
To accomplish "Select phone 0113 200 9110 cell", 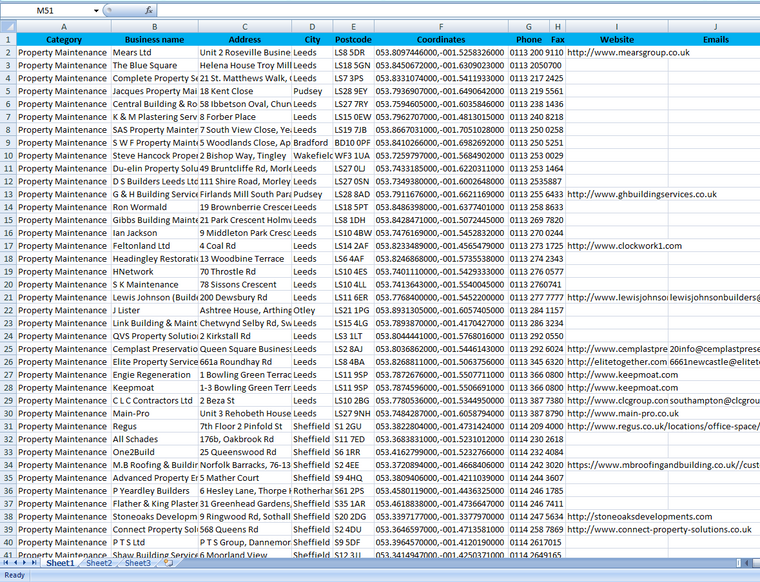I will point(529,52).
